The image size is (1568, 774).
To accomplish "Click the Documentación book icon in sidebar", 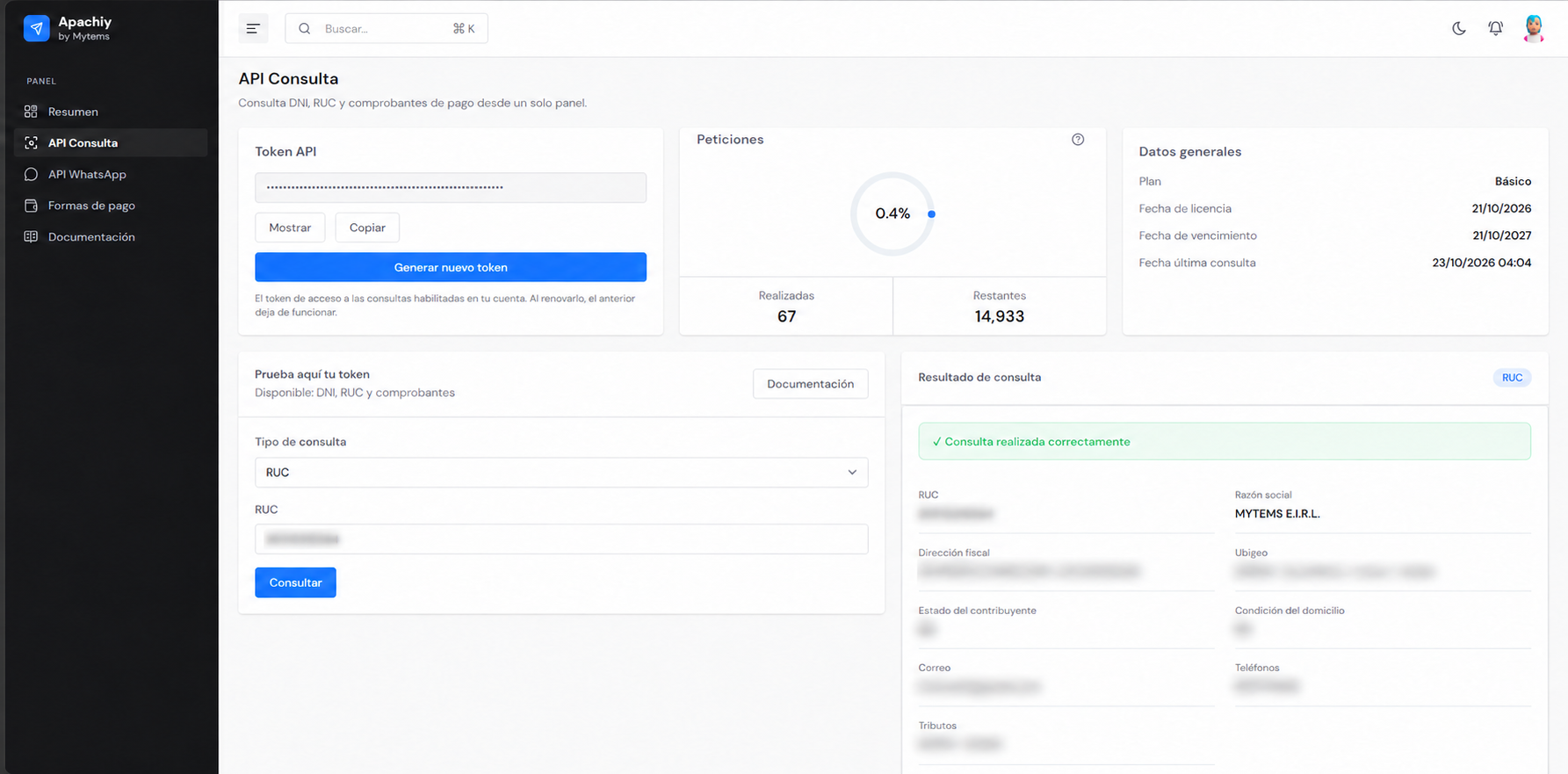I will [x=31, y=237].
